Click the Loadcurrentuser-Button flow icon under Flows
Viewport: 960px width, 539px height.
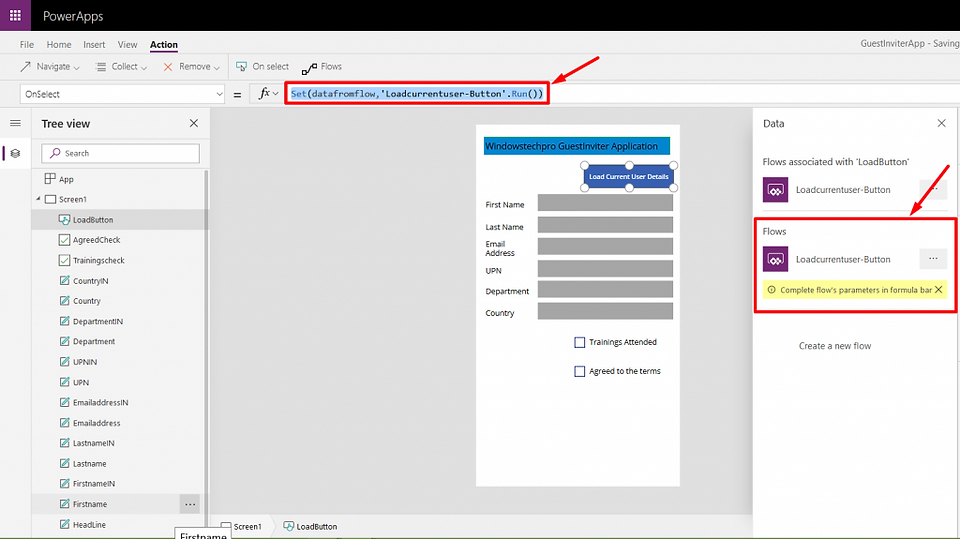point(775,259)
